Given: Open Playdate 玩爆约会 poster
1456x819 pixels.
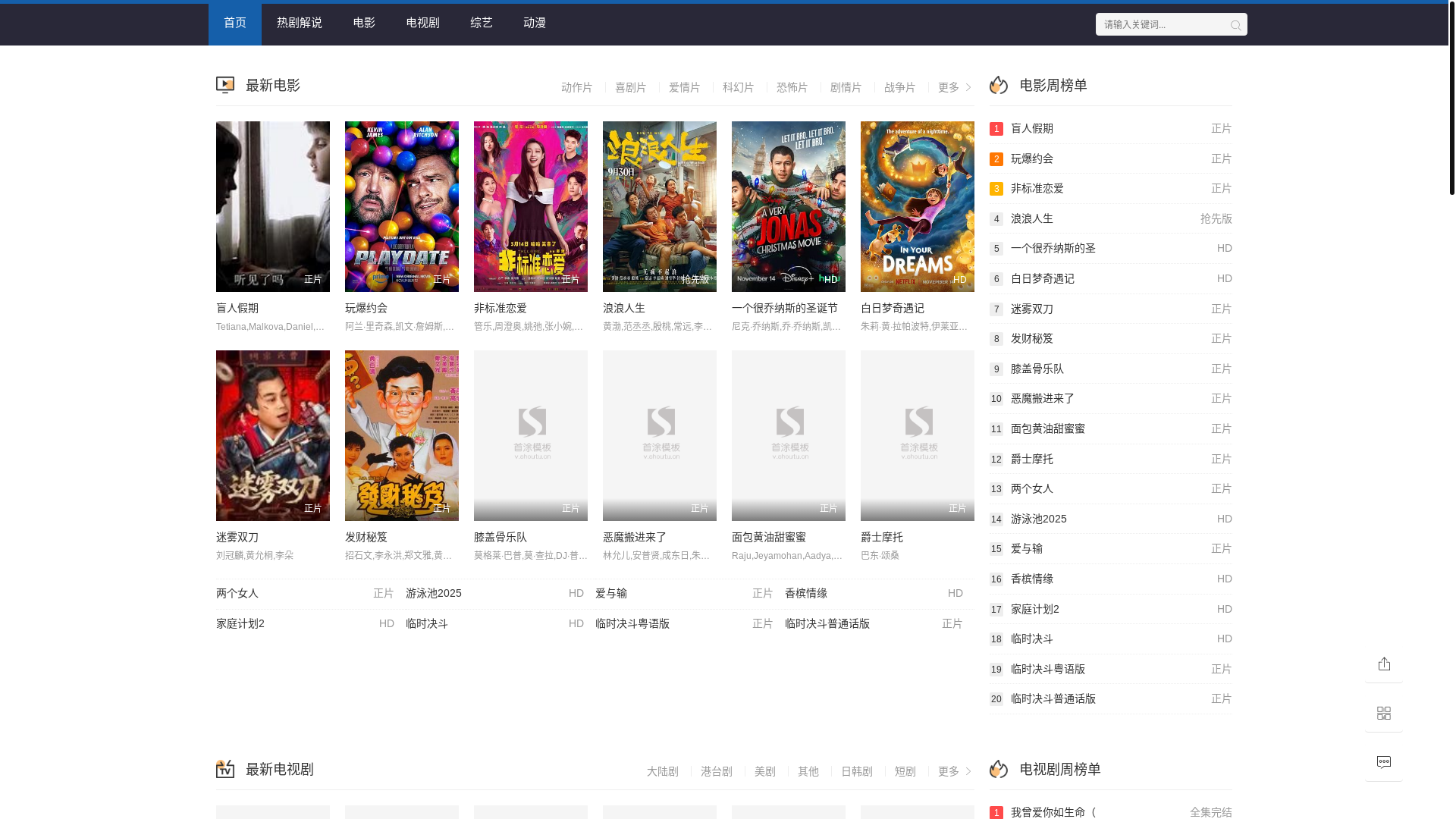Looking at the screenshot, I should point(402,206).
